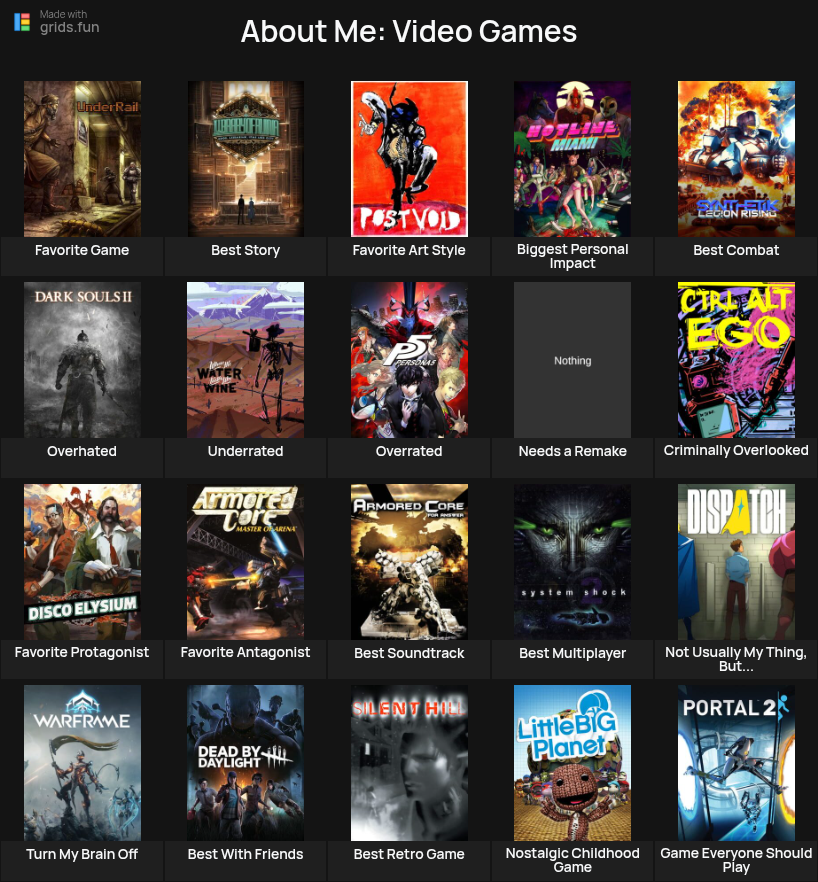The height and width of the screenshot is (882, 818).
Task: Select the 'Underrated' label
Action: [x=246, y=451]
